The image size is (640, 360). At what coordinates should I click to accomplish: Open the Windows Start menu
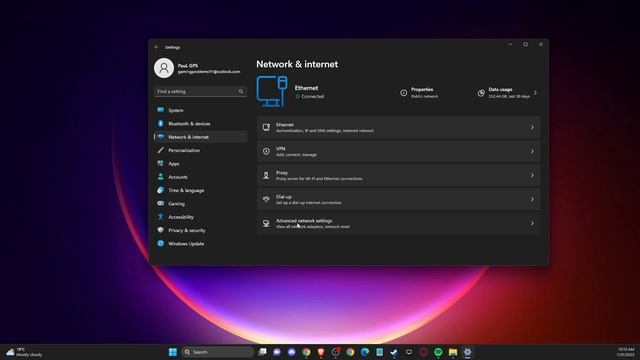coord(173,352)
